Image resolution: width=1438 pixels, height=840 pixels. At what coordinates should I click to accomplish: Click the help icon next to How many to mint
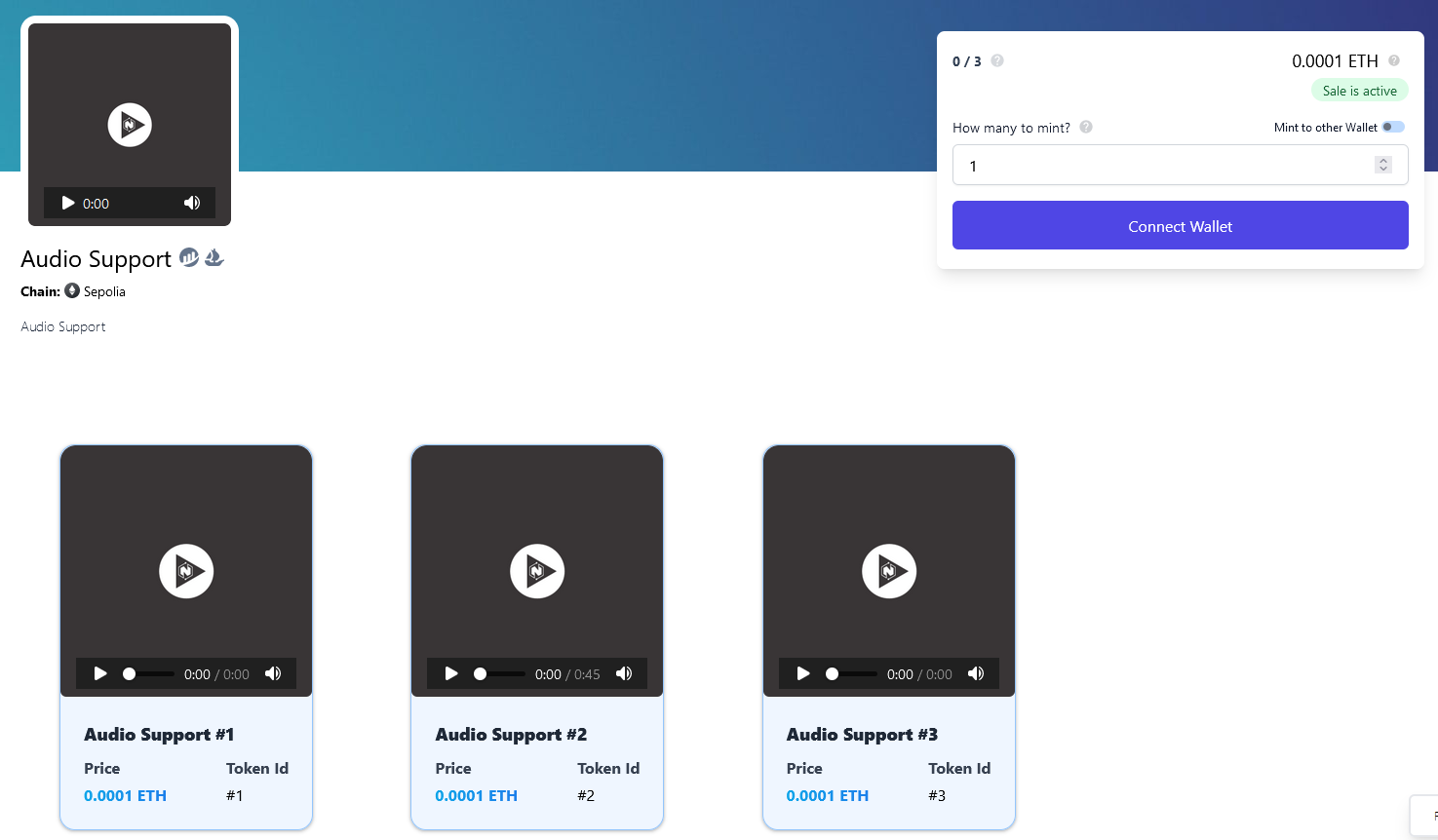[x=1086, y=127]
